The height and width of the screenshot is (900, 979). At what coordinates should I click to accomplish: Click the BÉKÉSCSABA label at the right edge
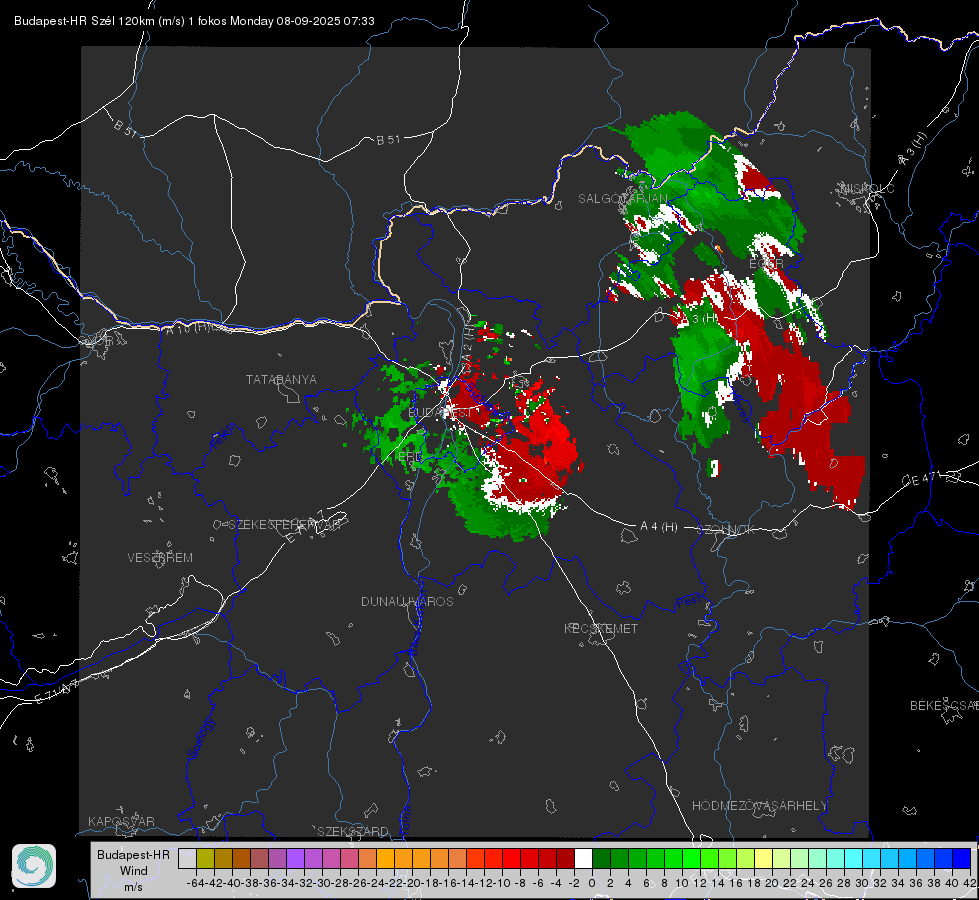click(943, 706)
